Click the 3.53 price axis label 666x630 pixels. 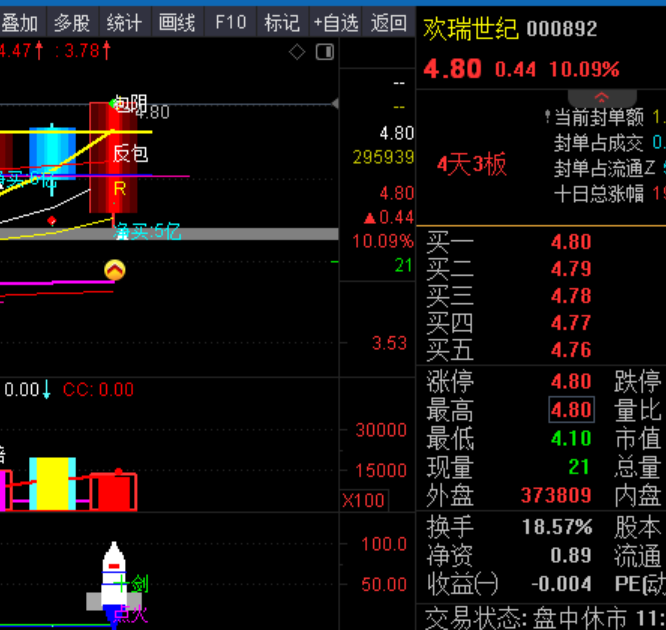coord(389,343)
